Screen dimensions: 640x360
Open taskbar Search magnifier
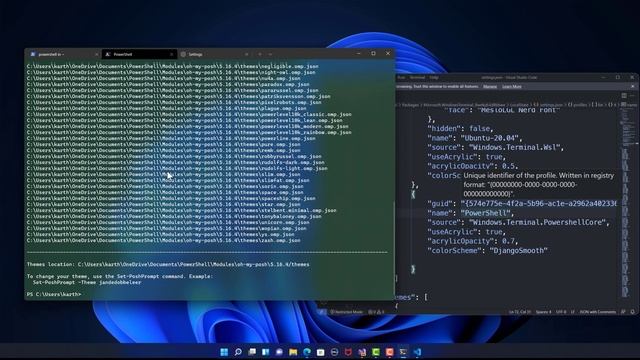[x=238, y=352]
